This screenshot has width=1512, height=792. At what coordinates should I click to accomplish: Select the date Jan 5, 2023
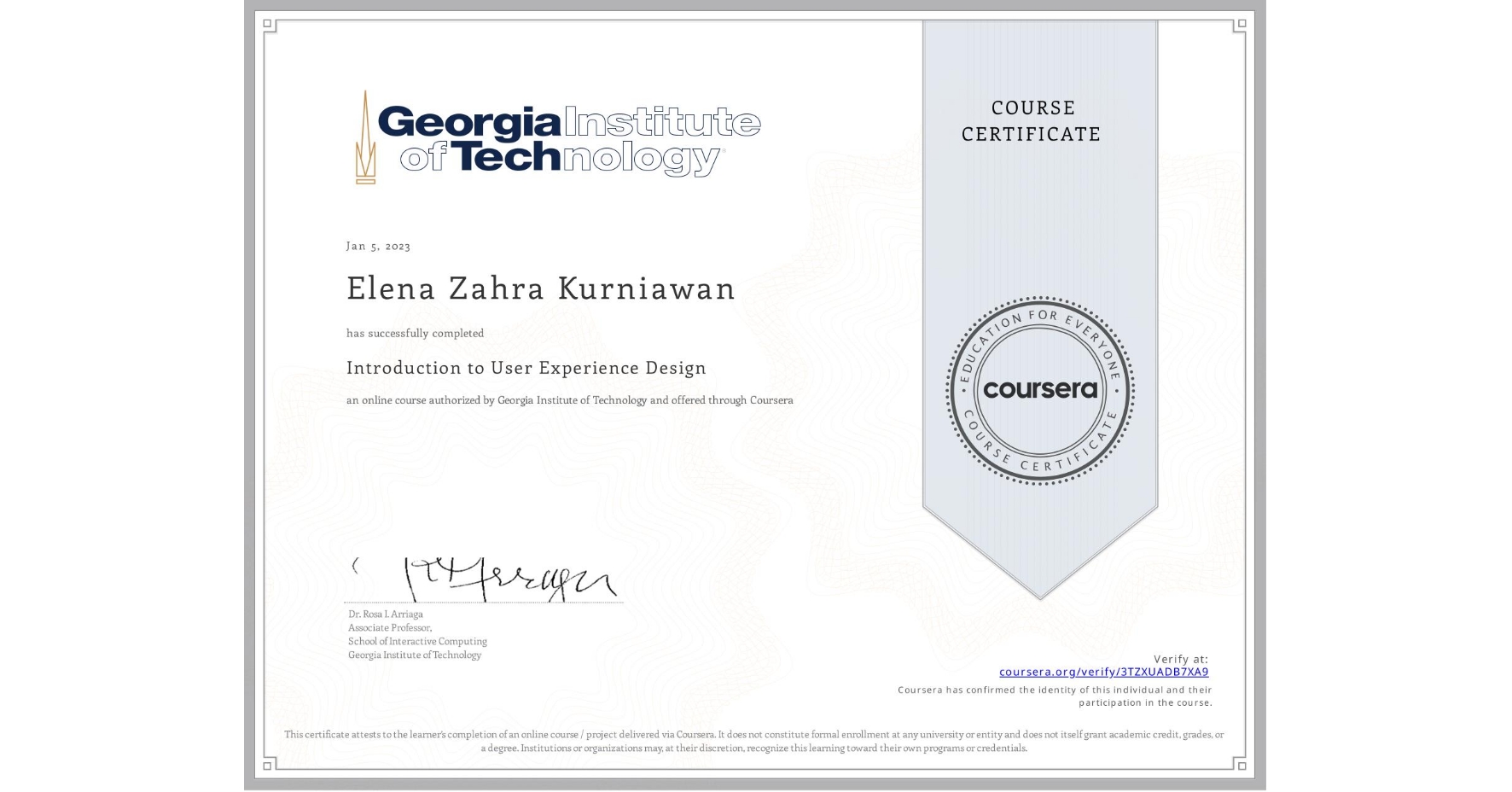(377, 246)
